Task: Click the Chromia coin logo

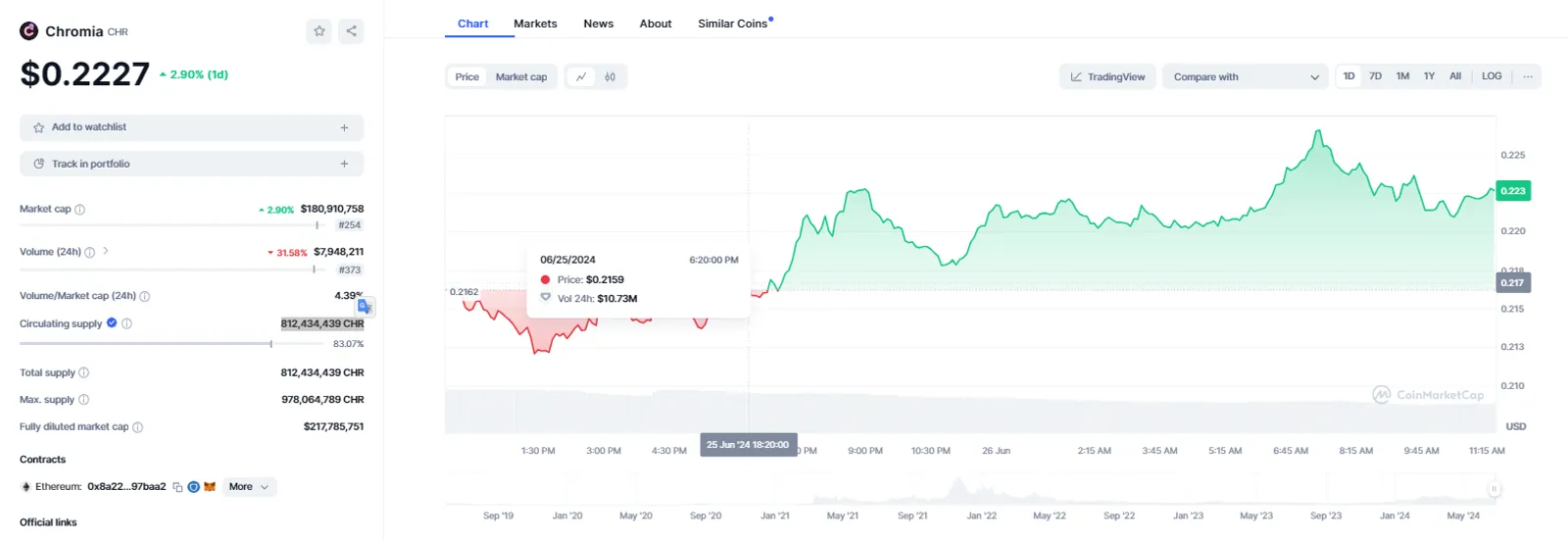Action: (29, 31)
